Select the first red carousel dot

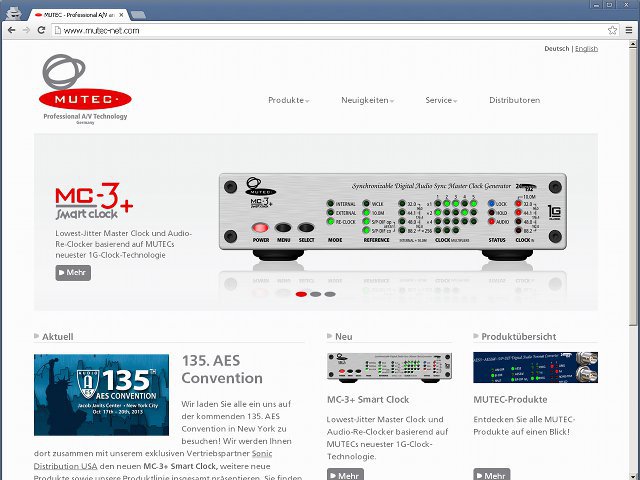(302, 294)
